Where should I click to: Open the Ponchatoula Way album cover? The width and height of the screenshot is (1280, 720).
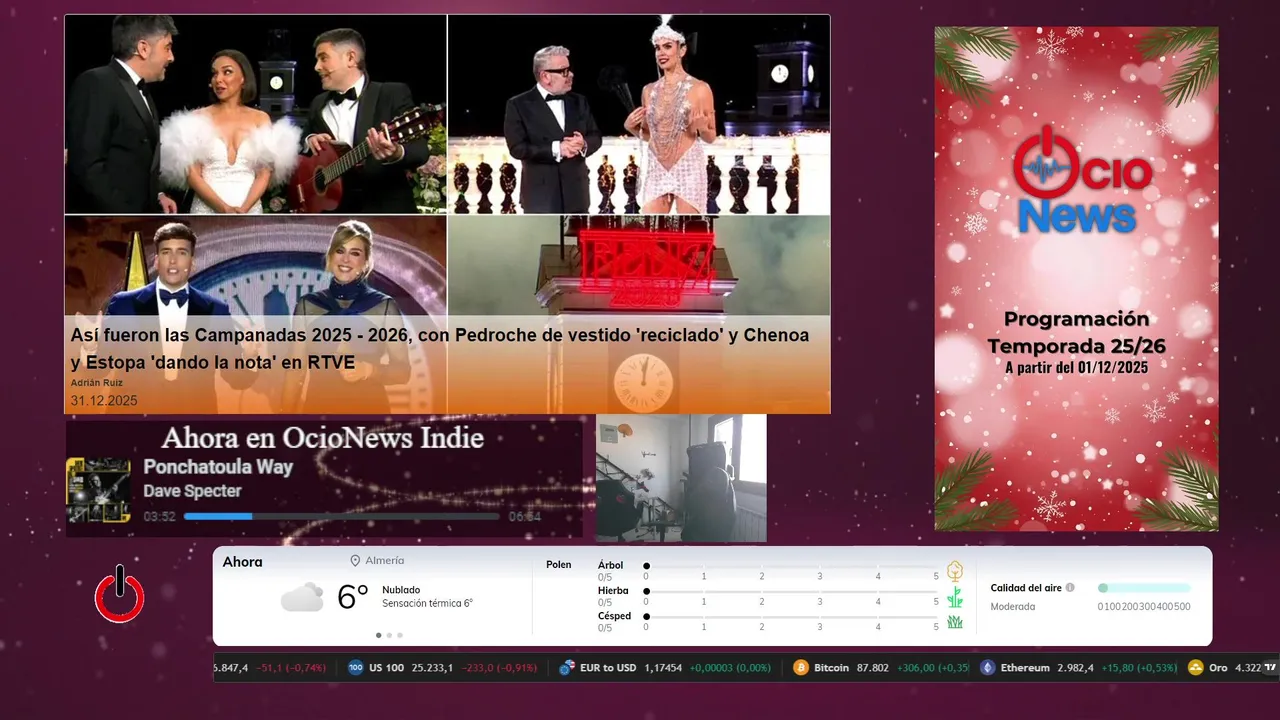(x=98, y=490)
